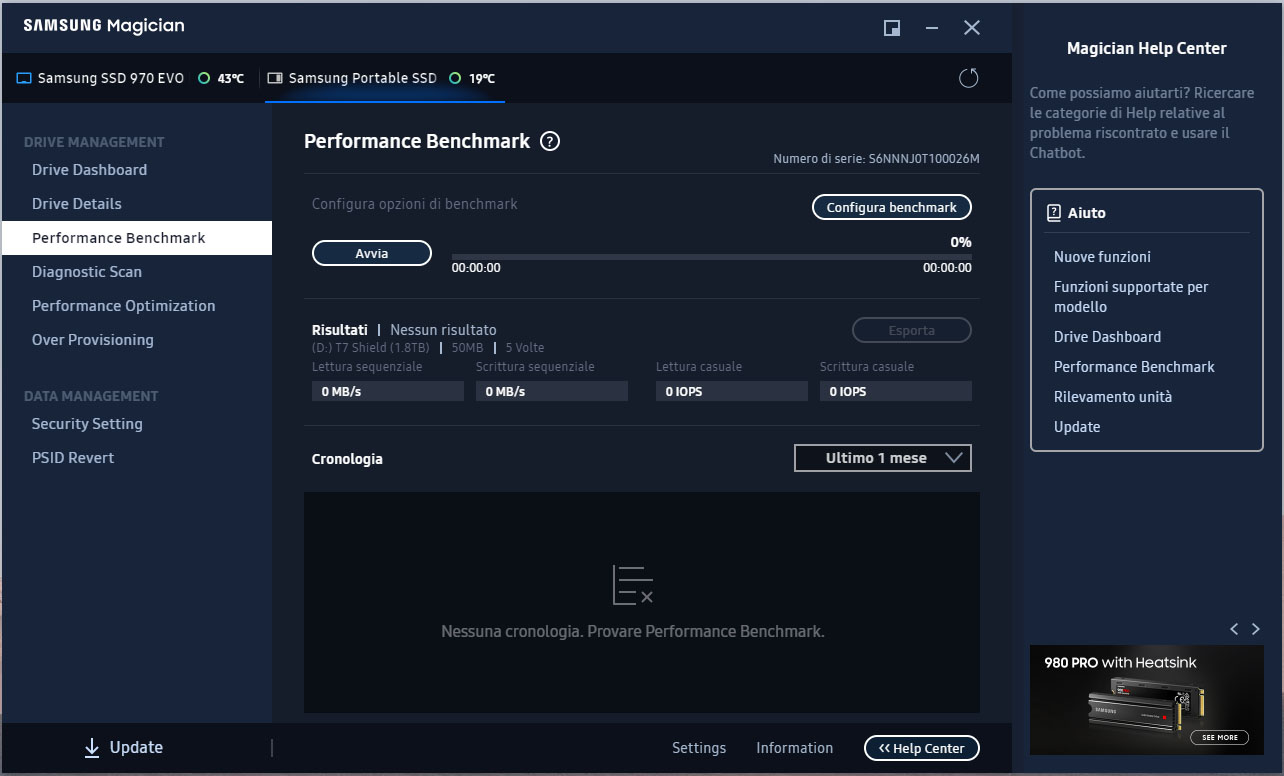Open the Performance Benchmark help question mark
The image size is (1284, 776).
550,141
